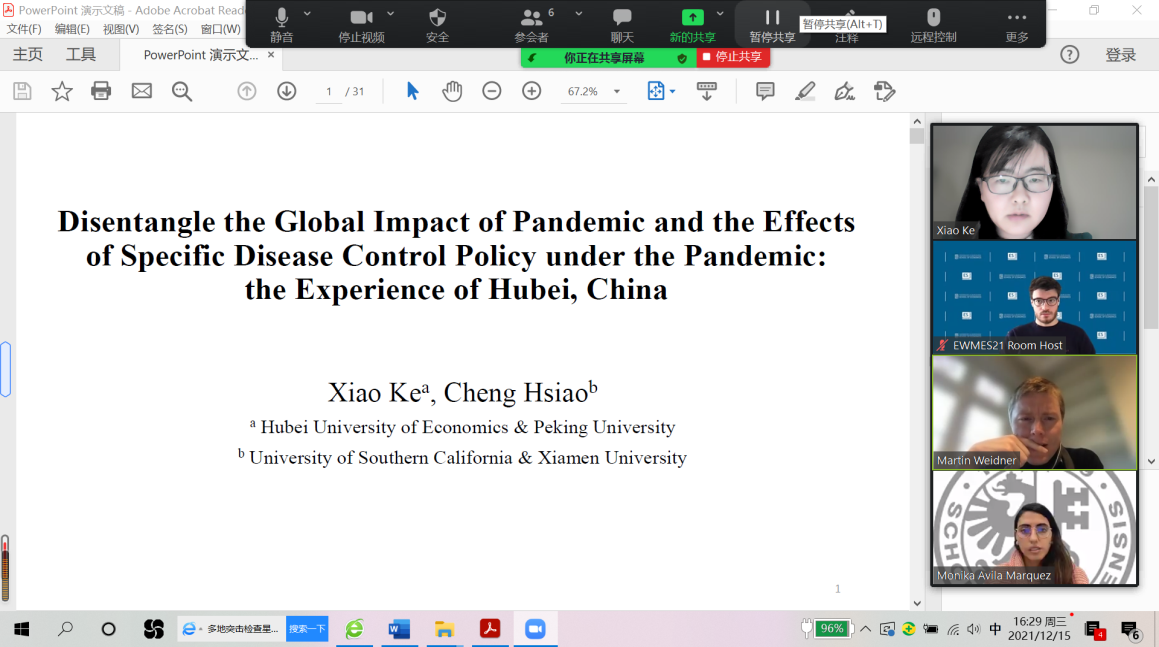Zoom in with the plus icon
This screenshot has height=647, width=1159.
pos(531,91)
